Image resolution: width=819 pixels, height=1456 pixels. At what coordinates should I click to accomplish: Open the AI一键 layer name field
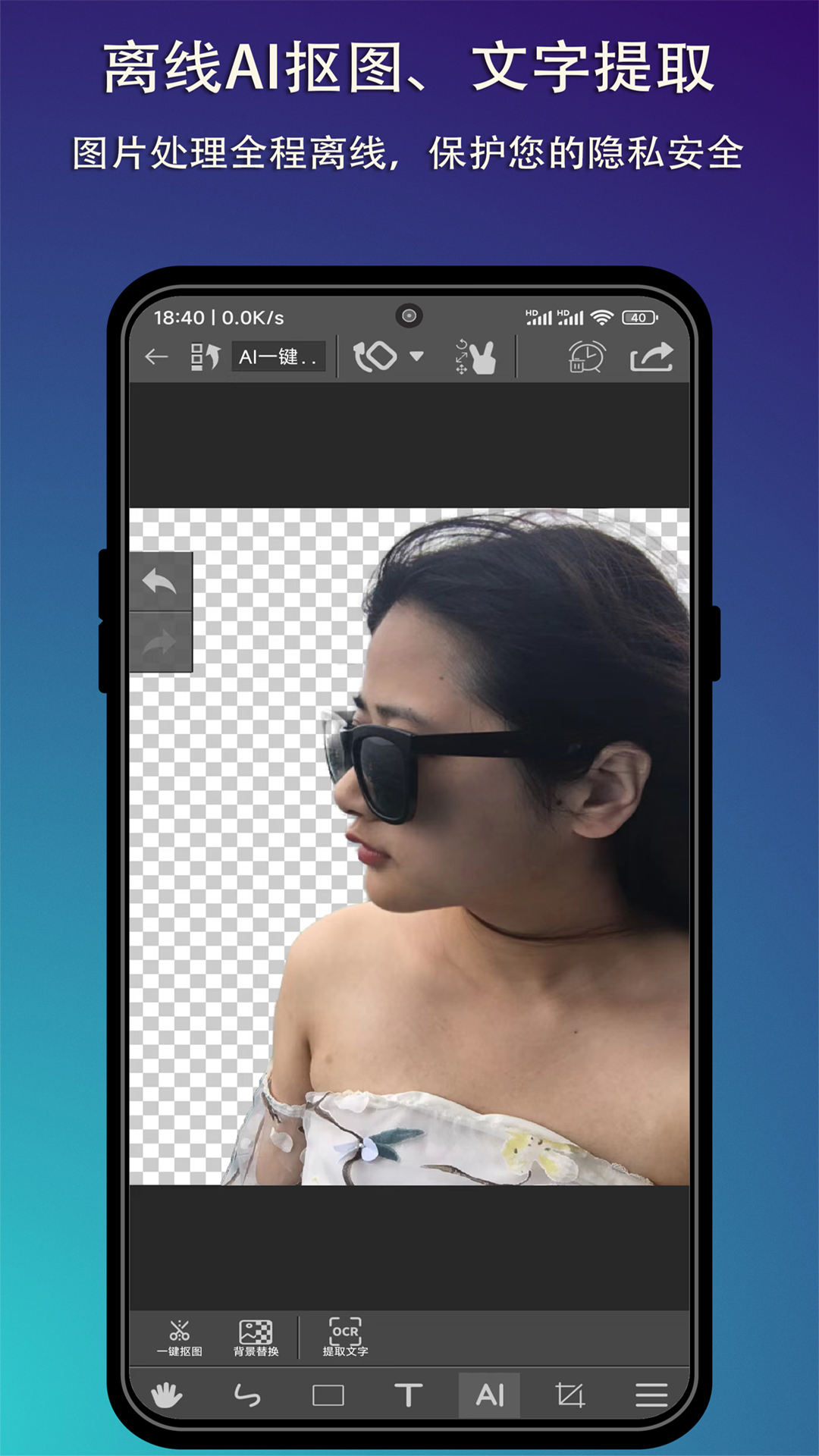click(278, 356)
